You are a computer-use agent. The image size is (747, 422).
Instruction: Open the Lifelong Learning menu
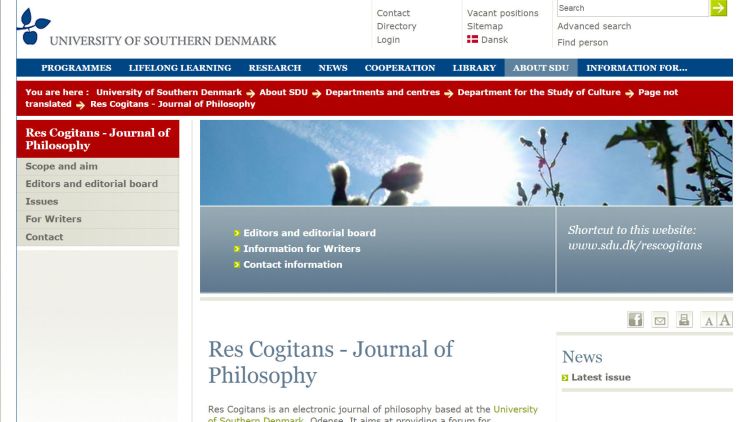pyautogui.click(x=180, y=68)
